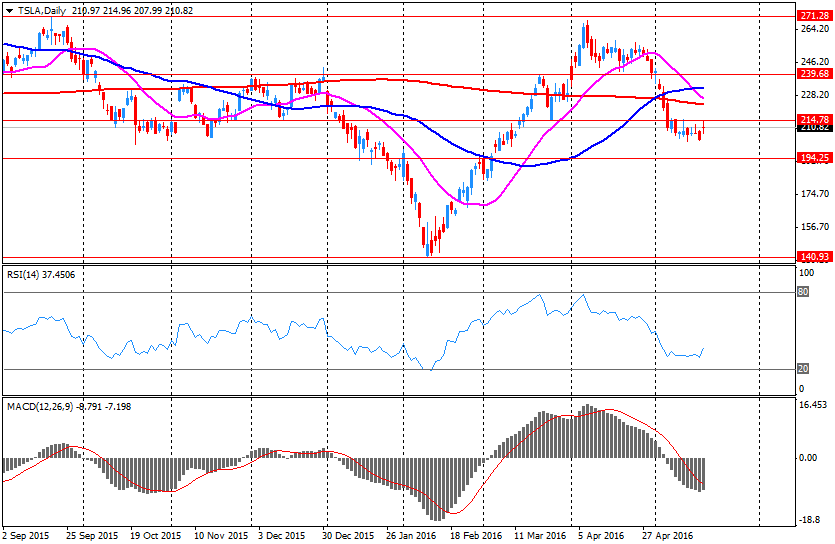Open the chart menu triangle beside TSLA,Daily
This screenshot has width=835, height=544.
tap(9, 11)
